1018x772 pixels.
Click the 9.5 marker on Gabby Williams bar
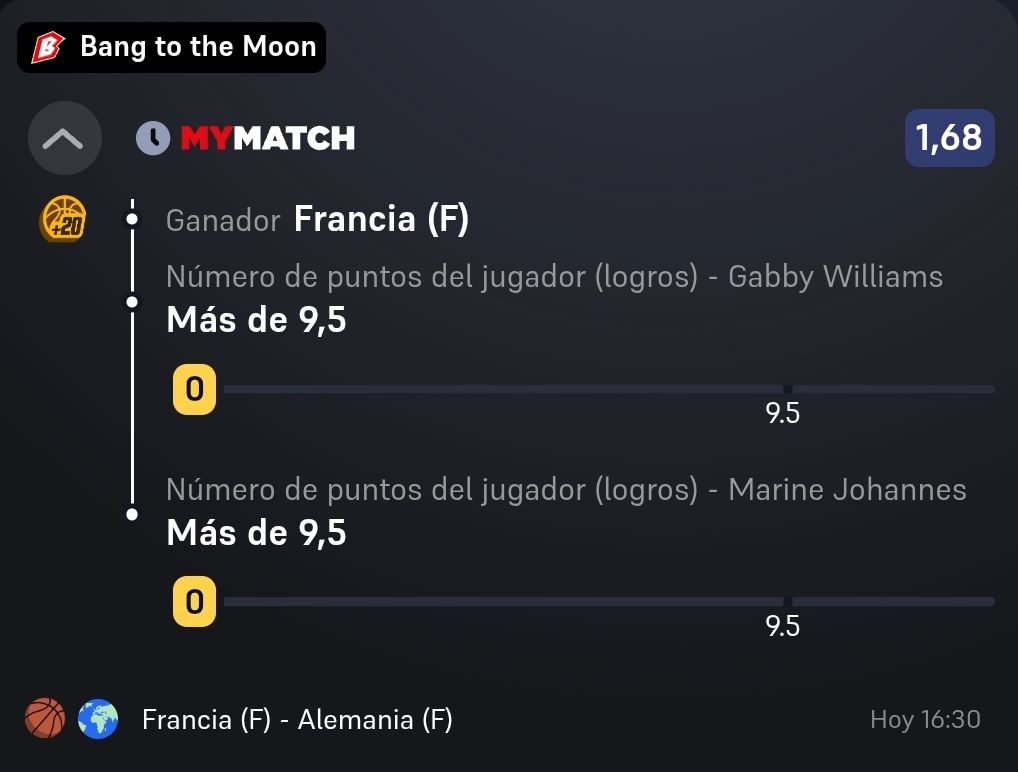click(782, 413)
